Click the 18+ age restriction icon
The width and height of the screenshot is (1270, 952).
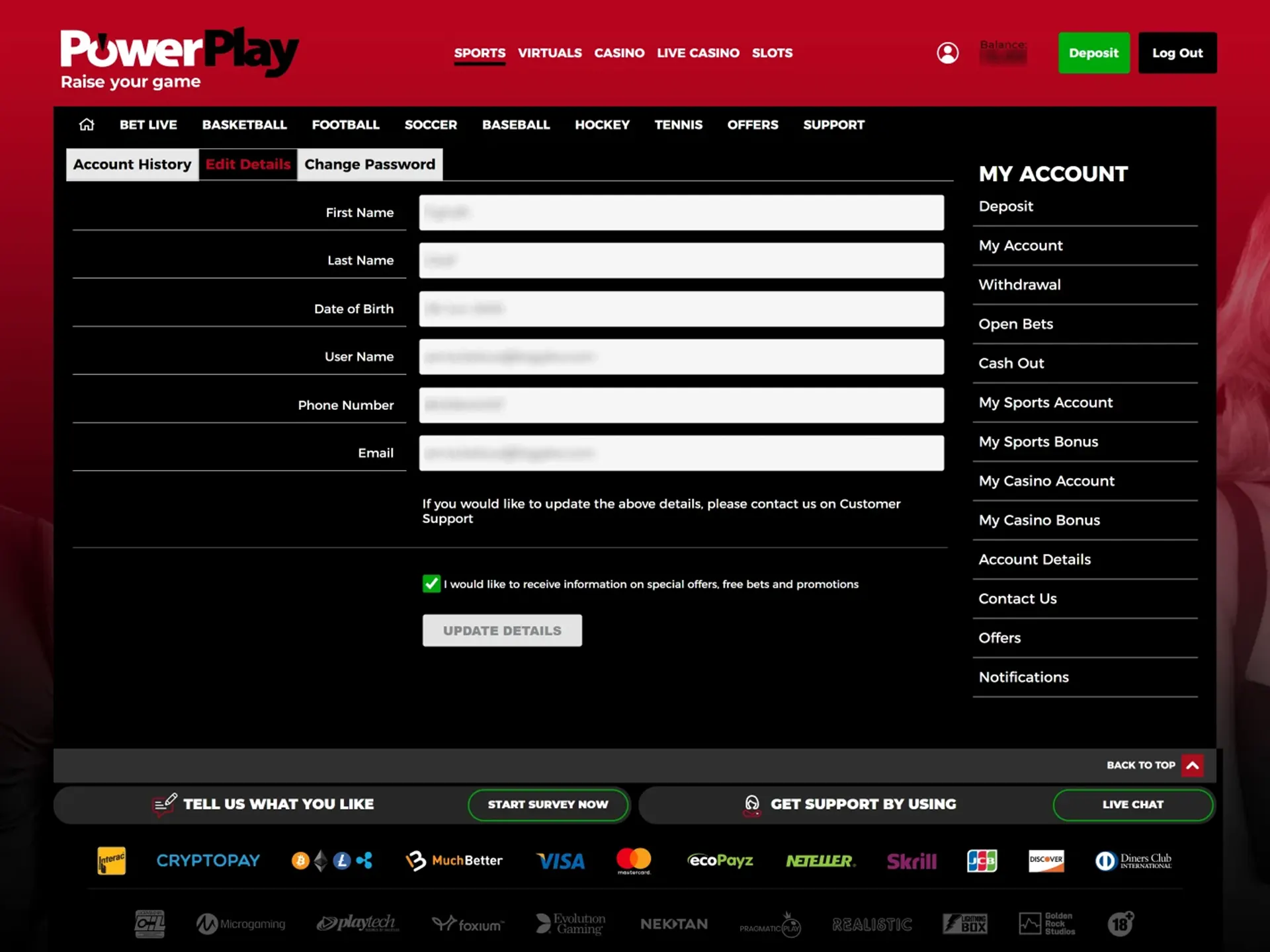click(x=1121, y=924)
